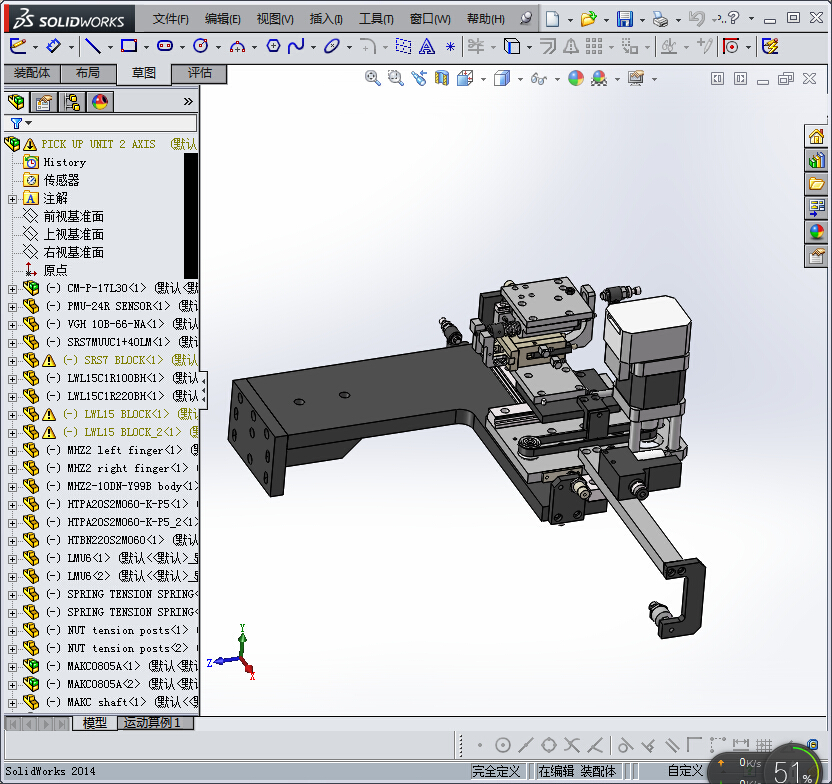Choose the Circle sketch tool

(200, 46)
